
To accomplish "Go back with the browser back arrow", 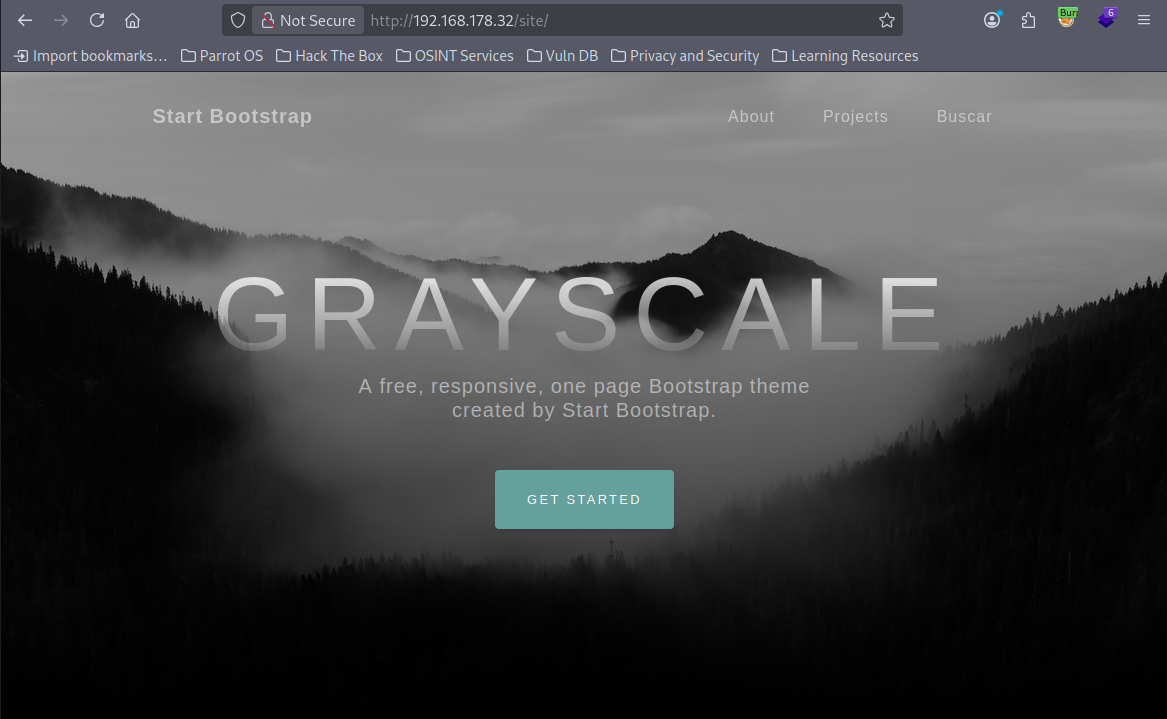I will pyautogui.click(x=25, y=20).
